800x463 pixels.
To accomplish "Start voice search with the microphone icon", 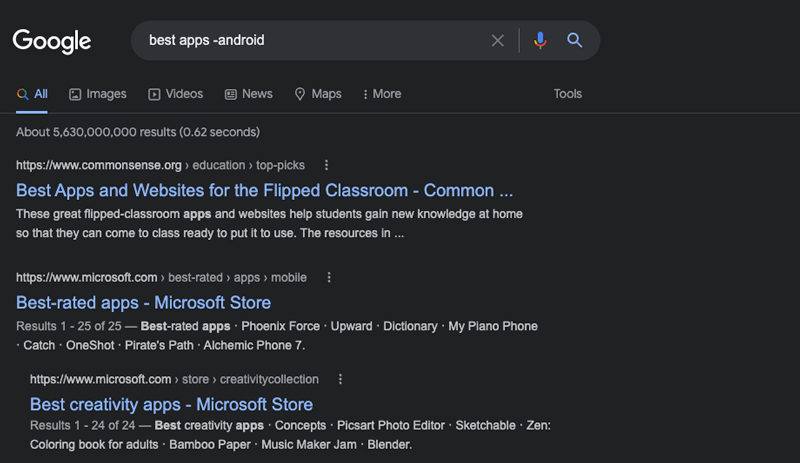I will click(x=540, y=40).
